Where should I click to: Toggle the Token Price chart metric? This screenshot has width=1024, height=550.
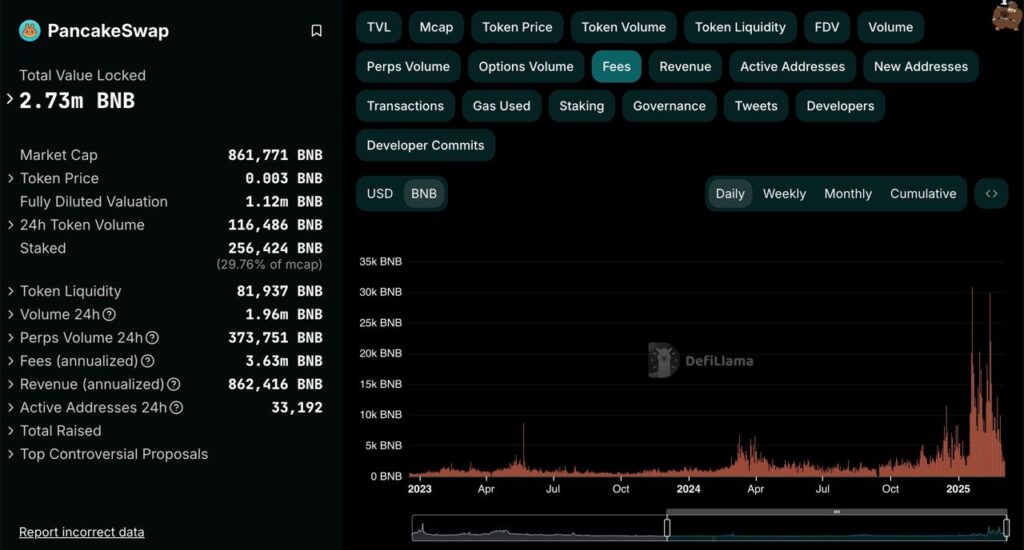517,27
